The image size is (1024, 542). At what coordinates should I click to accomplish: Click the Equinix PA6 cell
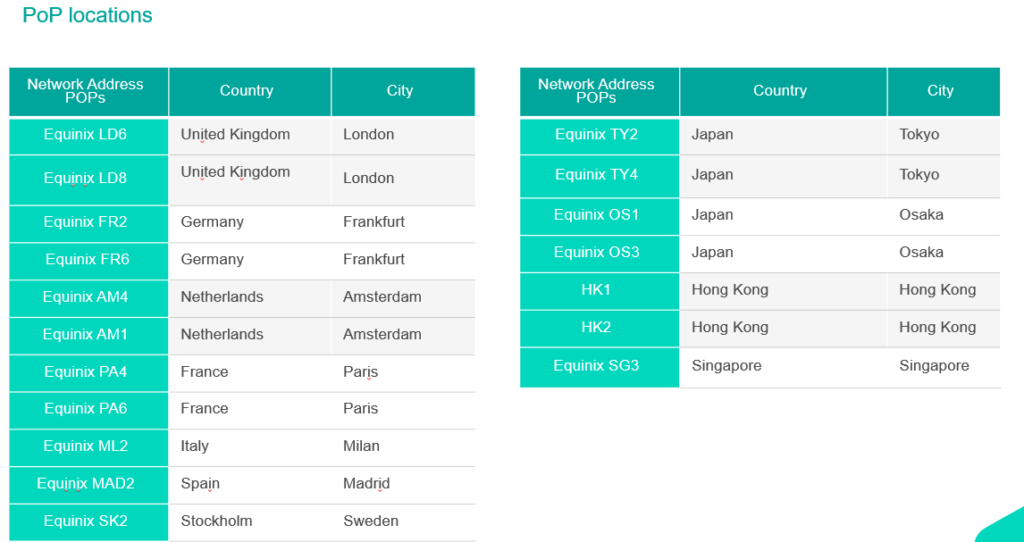point(89,410)
